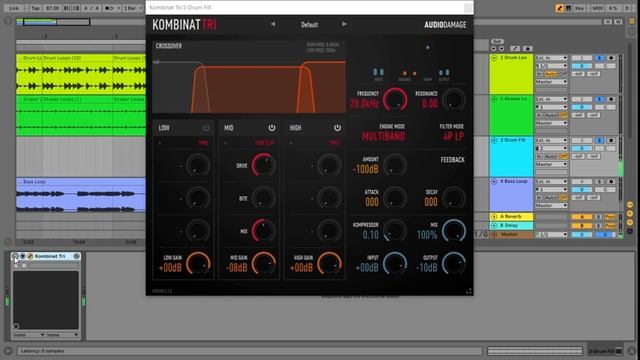Click the Tap tempo button
Viewport: 640px width, 360px height.
(35, 8)
